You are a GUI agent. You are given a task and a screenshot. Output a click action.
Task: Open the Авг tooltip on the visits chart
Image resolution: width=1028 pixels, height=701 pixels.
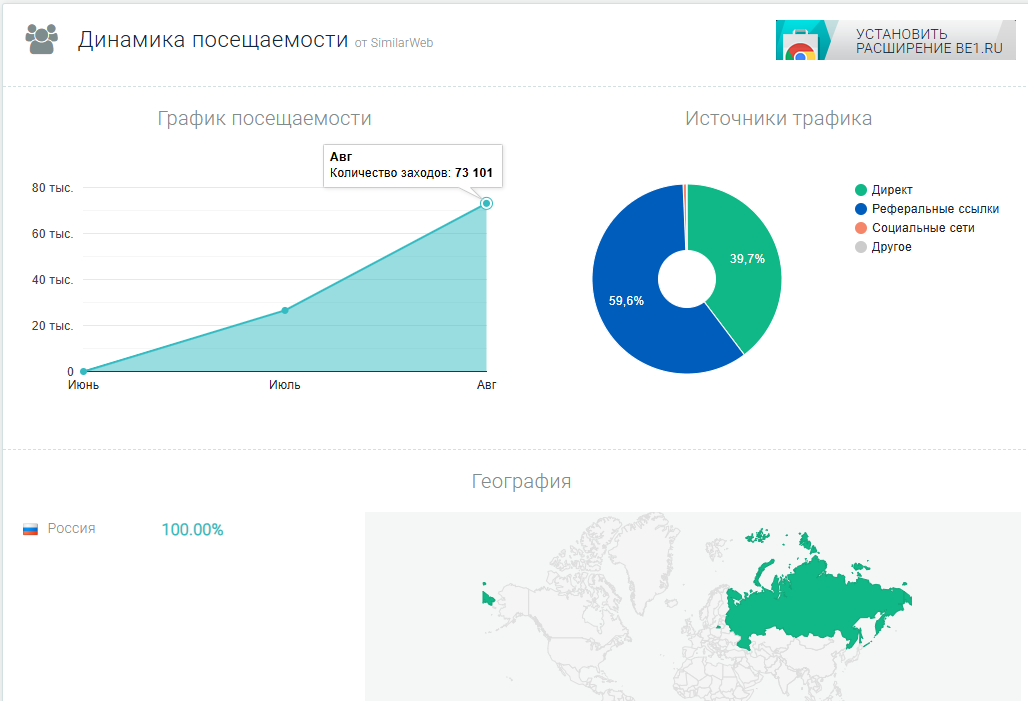[x=413, y=165]
